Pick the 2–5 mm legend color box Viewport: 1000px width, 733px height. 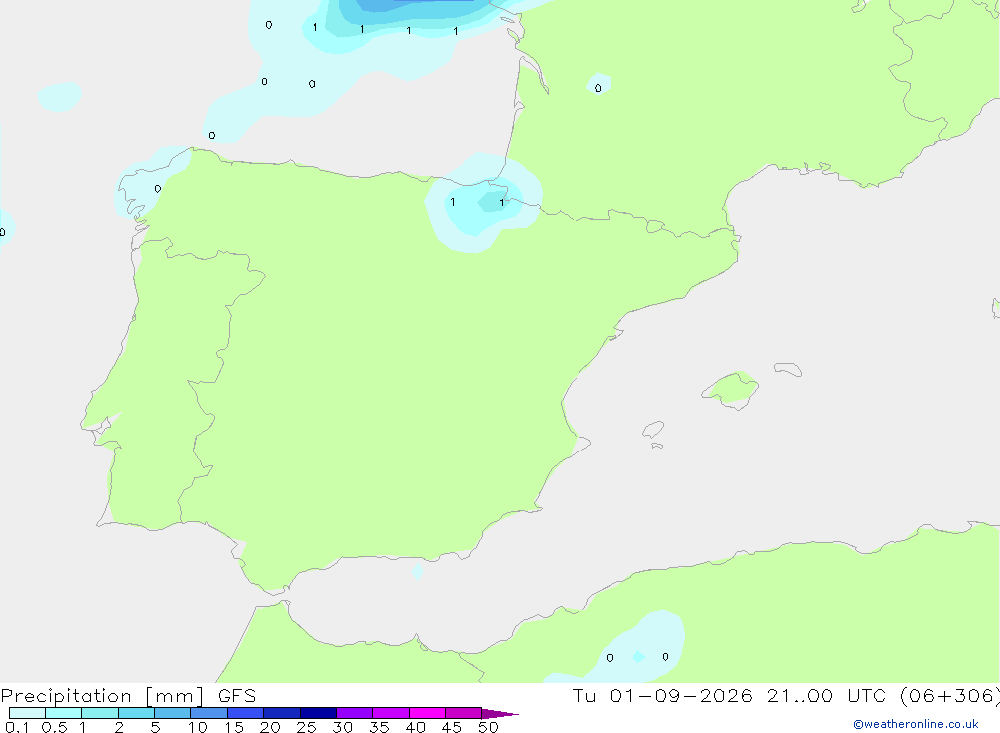coord(136,713)
